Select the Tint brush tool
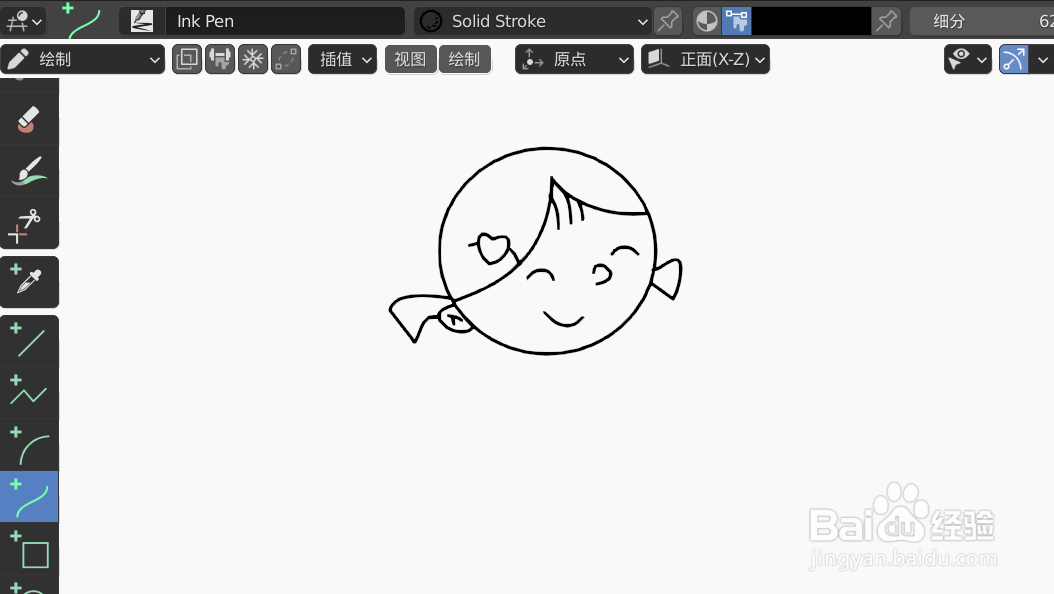Screen dimensions: 1054x594 29,171
